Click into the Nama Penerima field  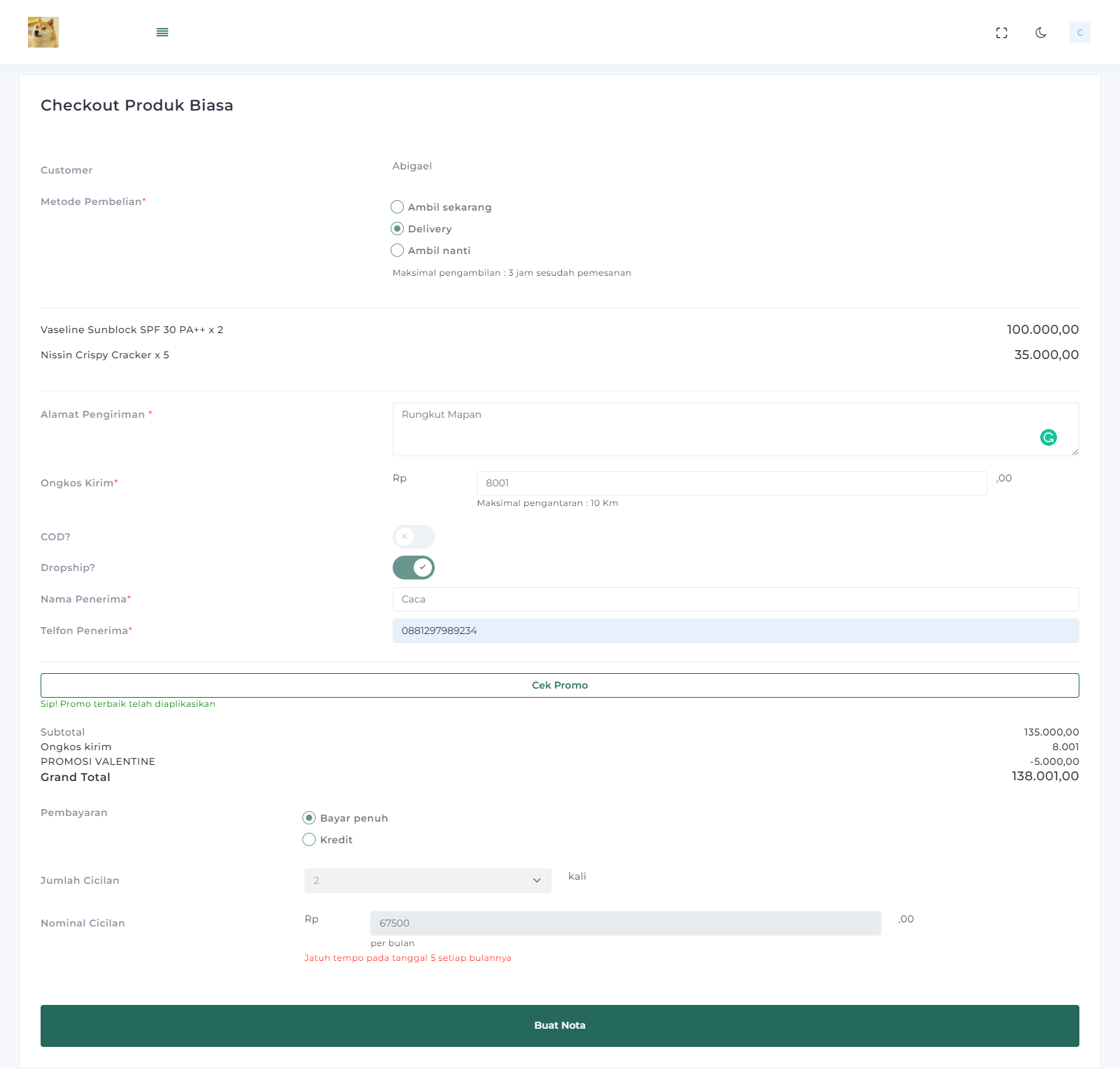pos(735,599)
